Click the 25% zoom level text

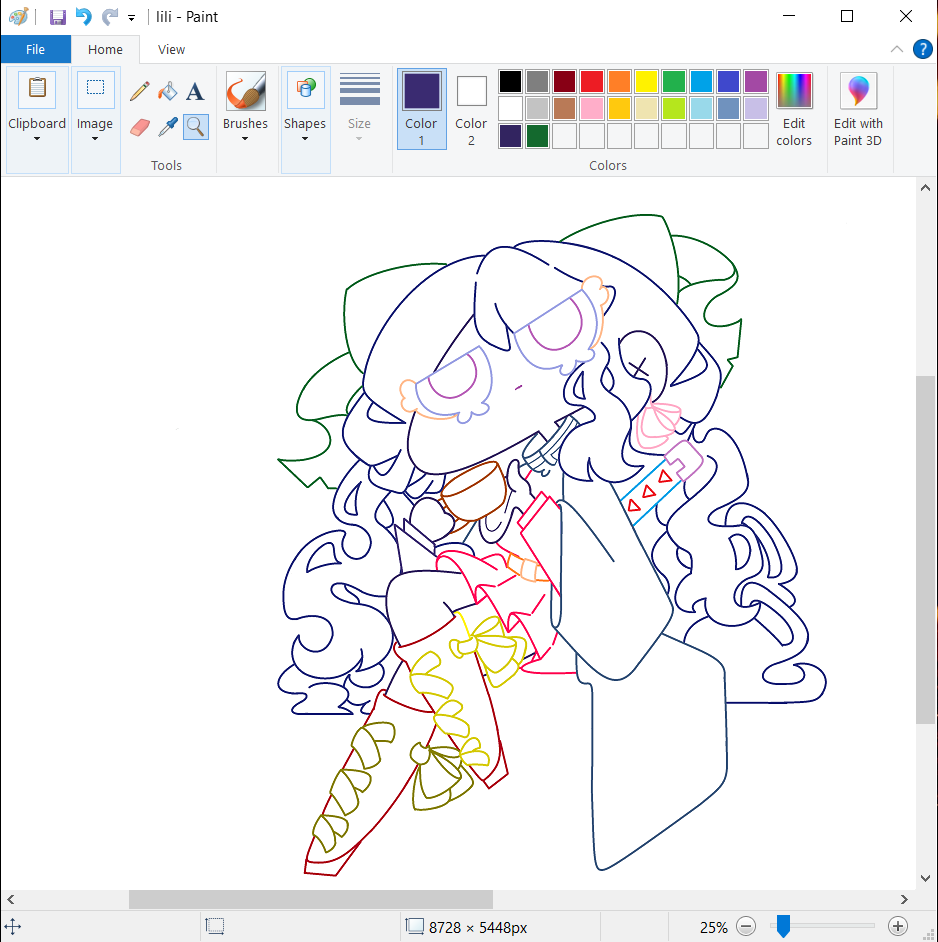pos(713,928)
